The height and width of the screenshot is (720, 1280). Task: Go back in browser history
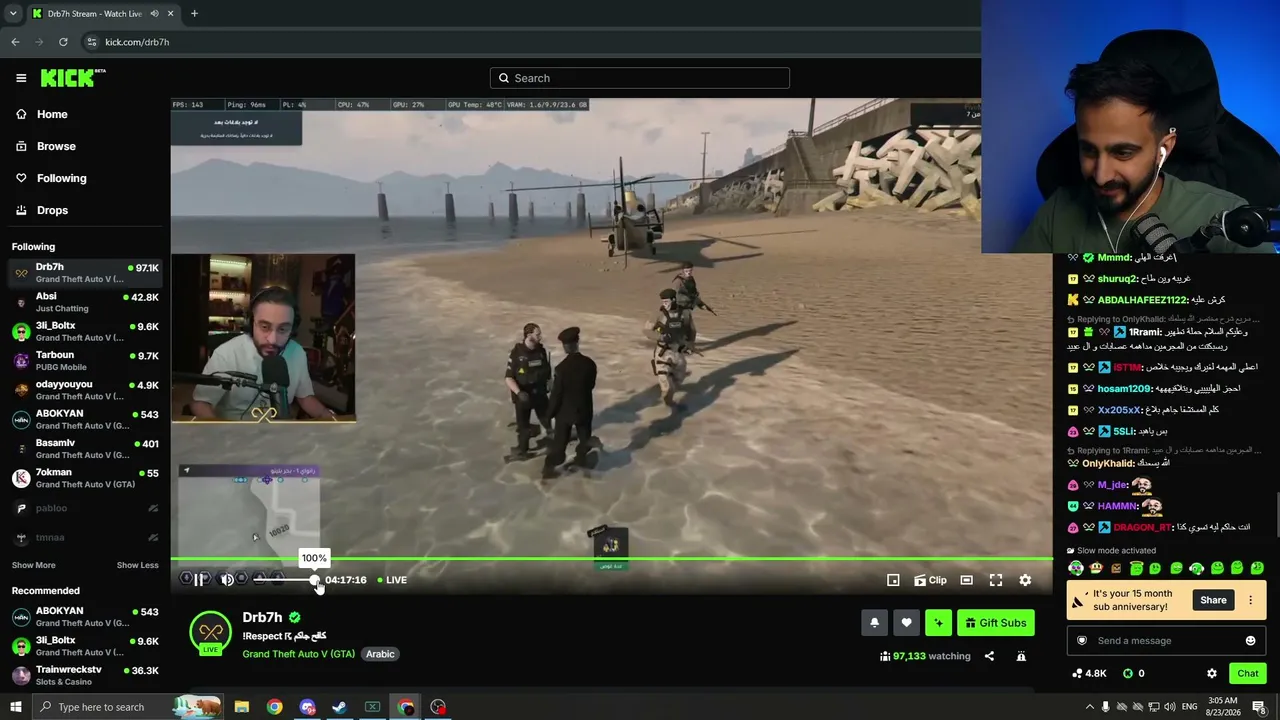point(15,42)
